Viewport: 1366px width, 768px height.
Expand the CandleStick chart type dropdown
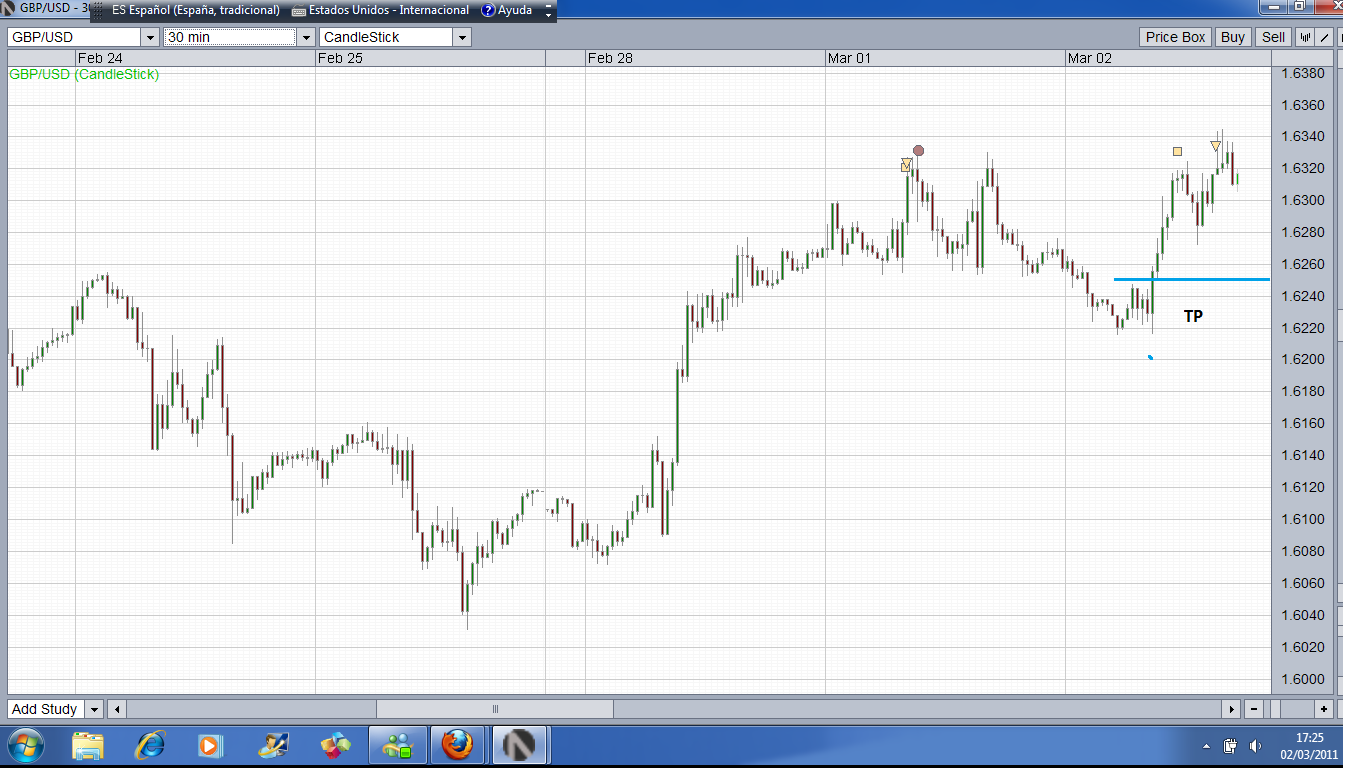pos(462,37)
